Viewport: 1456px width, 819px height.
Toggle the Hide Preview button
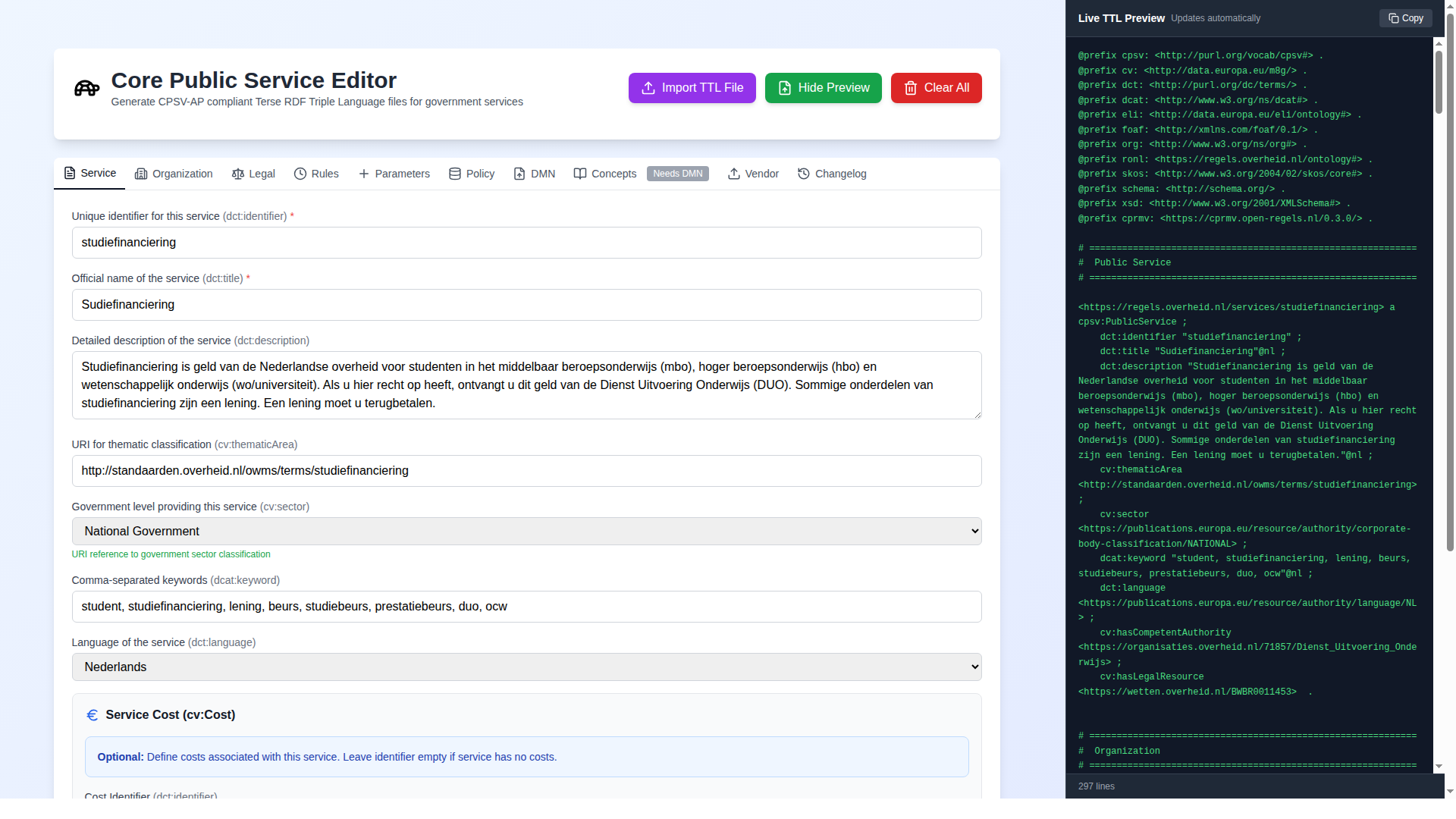point(823,88)
